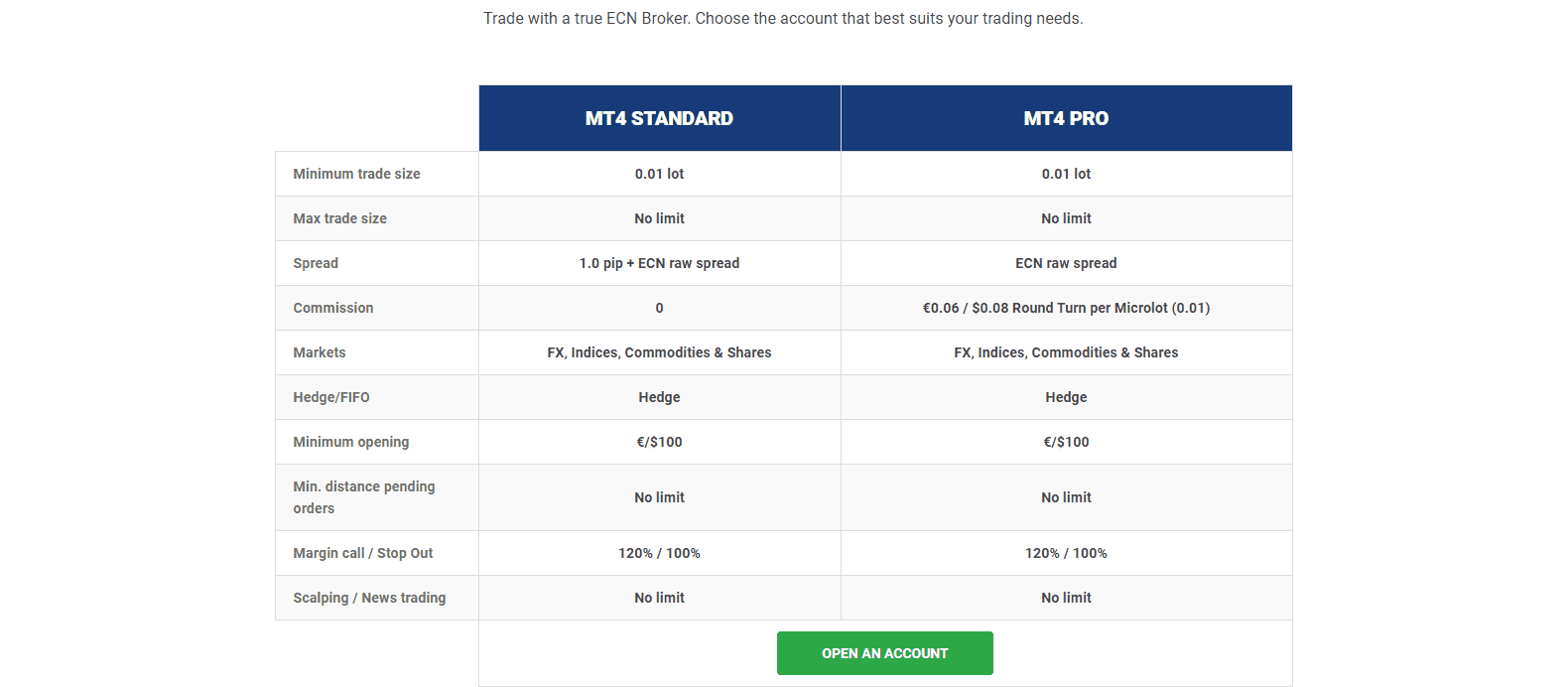Click the true ECN Broker intro text
This screenshot has height=687, width=1568.
point(782,18)
